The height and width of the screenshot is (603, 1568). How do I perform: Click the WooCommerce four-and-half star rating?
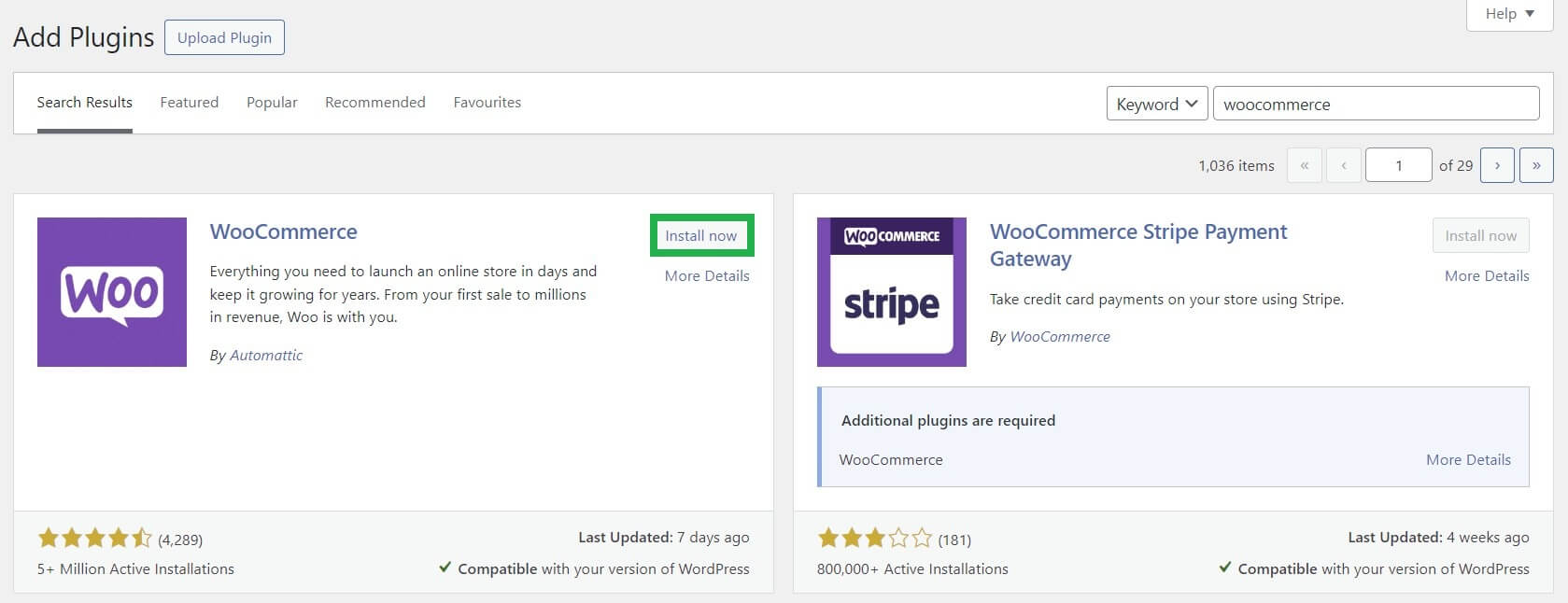(94, 538)
